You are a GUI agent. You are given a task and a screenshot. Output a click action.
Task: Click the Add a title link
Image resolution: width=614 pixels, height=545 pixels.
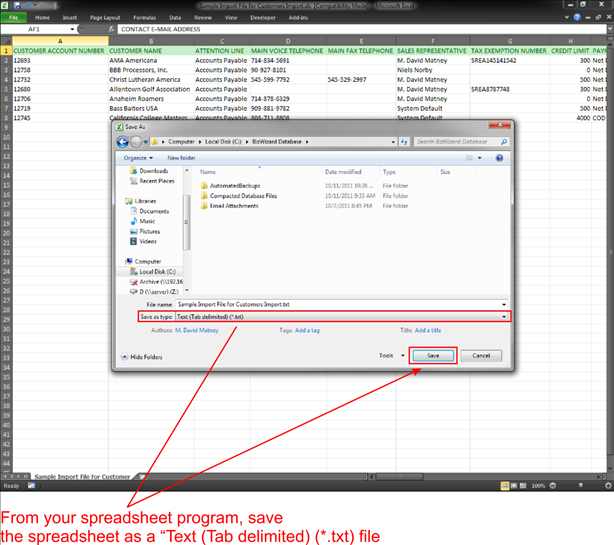(428, 330)
